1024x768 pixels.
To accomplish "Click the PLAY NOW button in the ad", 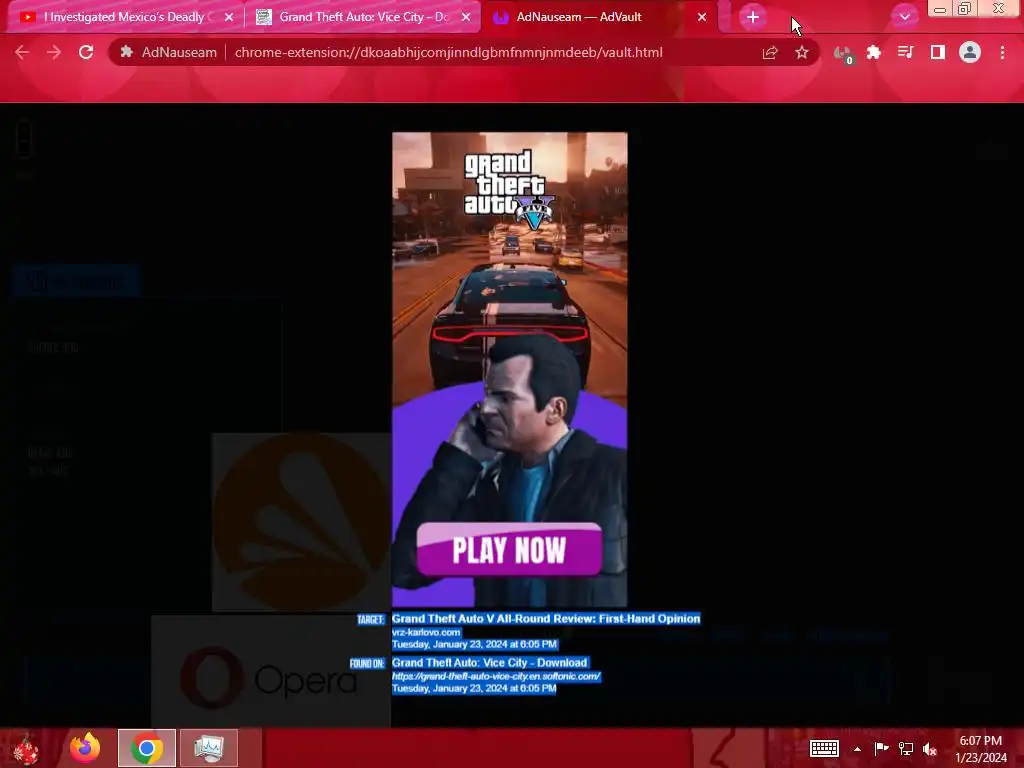I will point(509,549).
